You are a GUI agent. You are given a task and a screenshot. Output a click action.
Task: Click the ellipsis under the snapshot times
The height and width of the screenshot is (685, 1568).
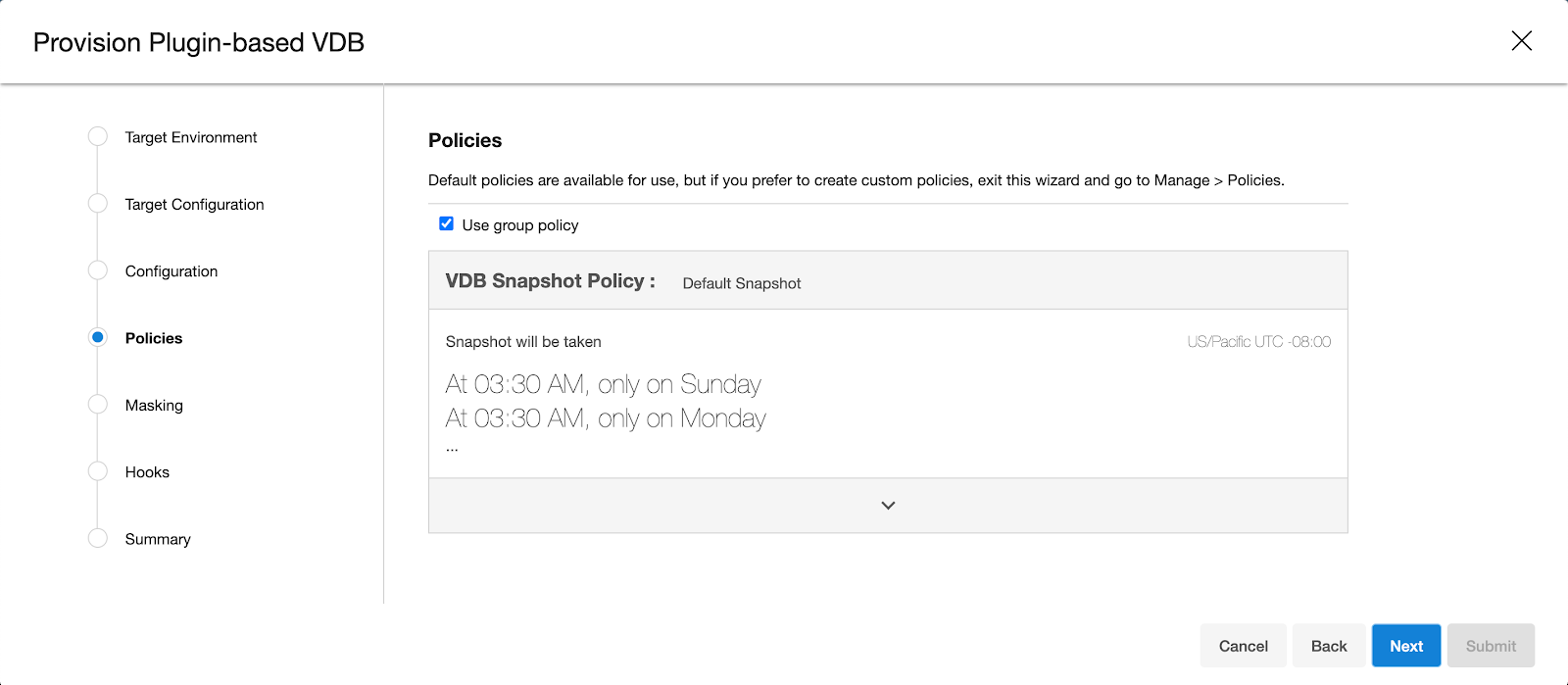click(x=452, y=449)
